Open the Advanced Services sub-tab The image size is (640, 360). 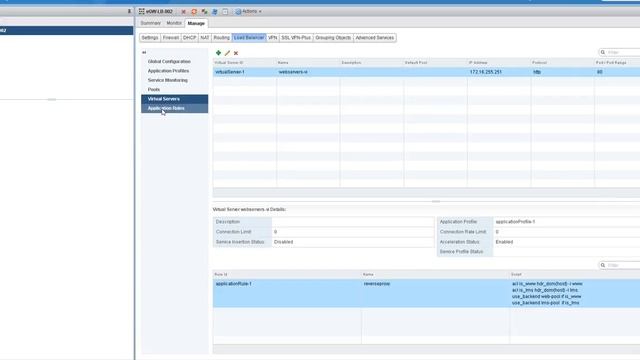[375, 38]
